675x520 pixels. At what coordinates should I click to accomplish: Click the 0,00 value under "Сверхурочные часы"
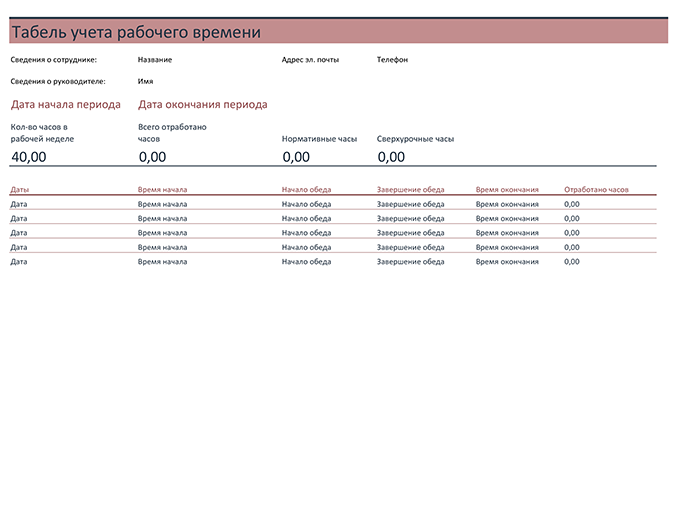click(x=391, y=157)
